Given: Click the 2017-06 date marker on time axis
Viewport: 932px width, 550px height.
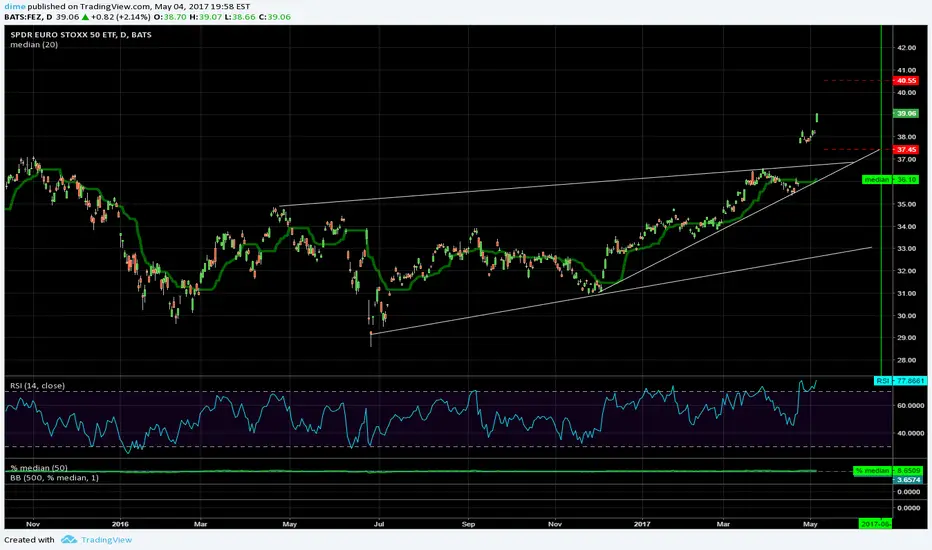Looking at the screenshot, I should (x=876, y=524).
